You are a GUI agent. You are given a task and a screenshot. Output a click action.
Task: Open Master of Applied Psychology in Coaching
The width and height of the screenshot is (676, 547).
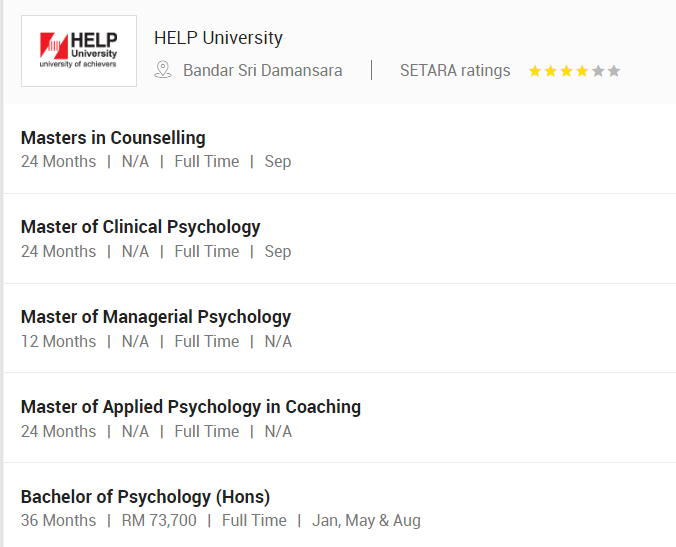[191, 407]
